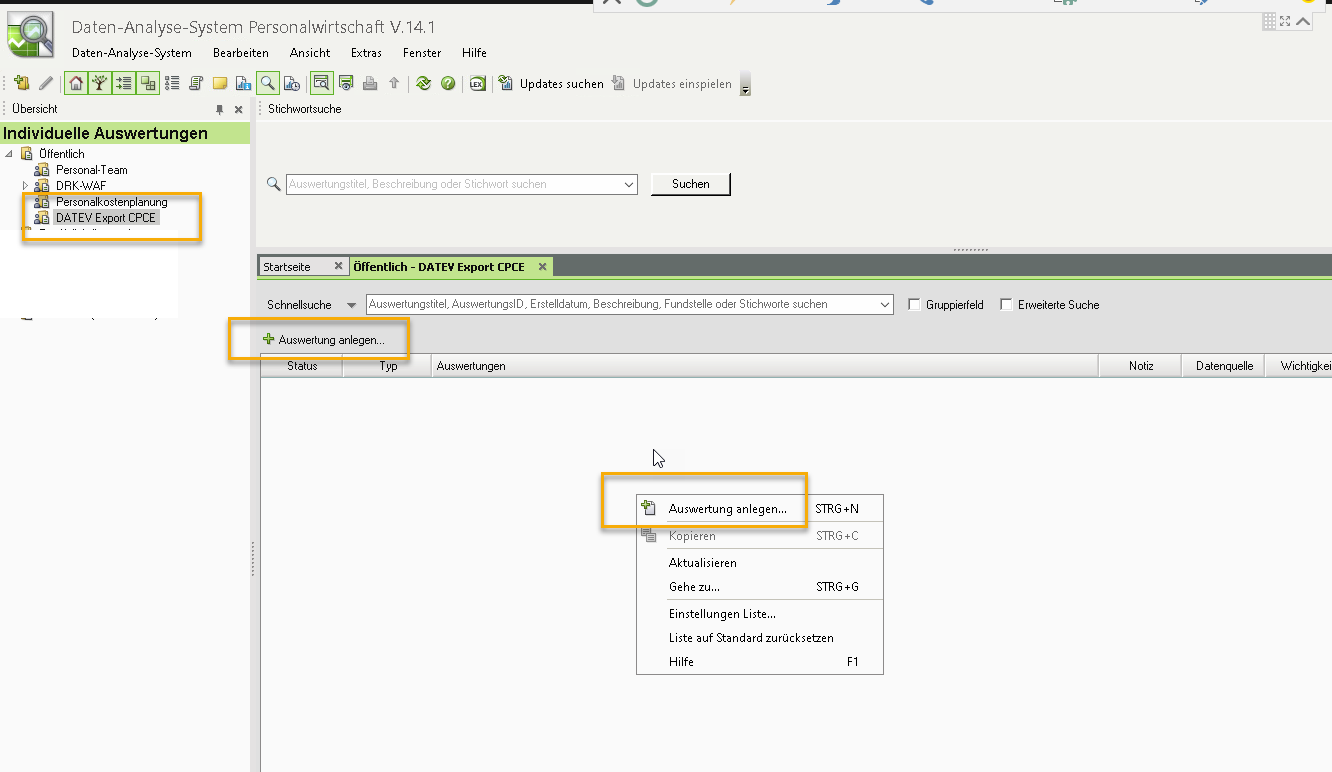
Task: Enable the Gruppierfeld checkbox
Action: [x=914, y=305]
